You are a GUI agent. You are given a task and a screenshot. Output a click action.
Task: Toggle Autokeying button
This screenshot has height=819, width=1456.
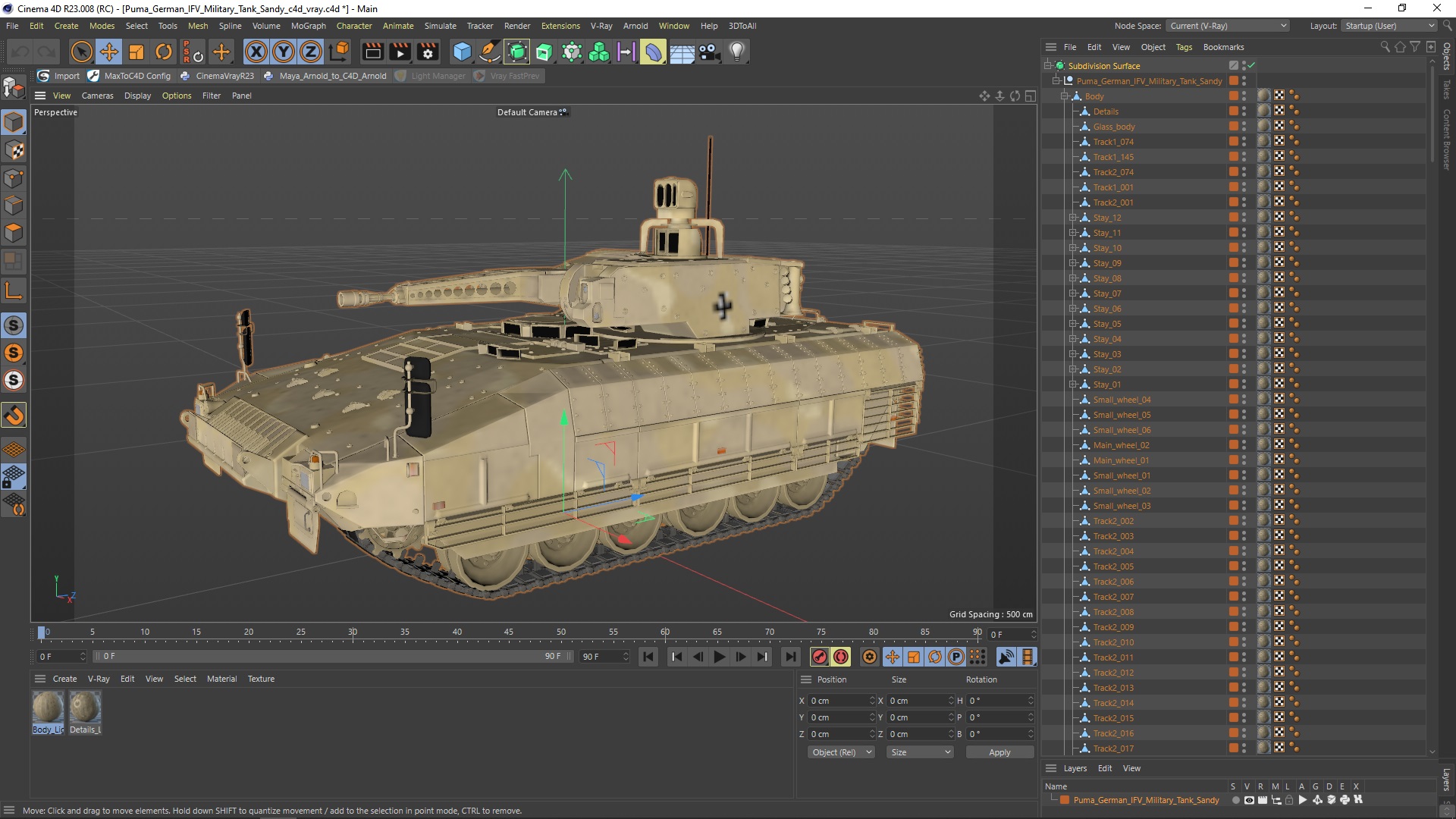pos(840,657)
